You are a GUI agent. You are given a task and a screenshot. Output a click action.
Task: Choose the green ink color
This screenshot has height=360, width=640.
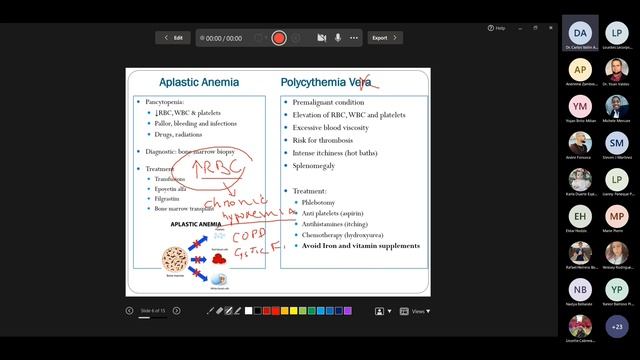pyautogui.click(x=311, y=311)
